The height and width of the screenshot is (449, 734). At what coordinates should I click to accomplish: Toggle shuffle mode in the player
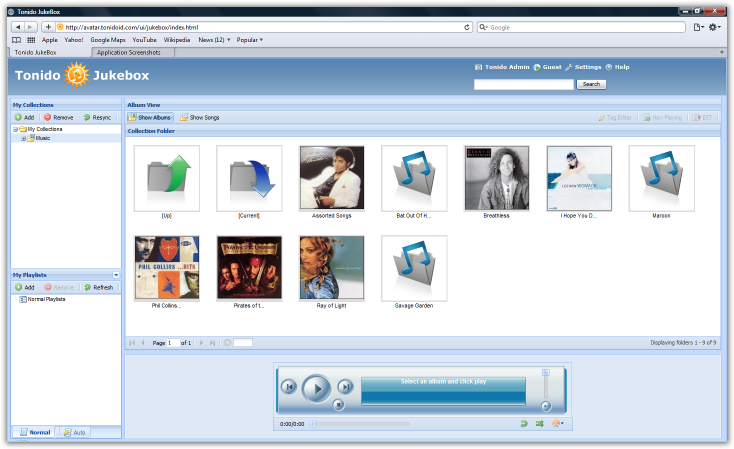[540, 424]
